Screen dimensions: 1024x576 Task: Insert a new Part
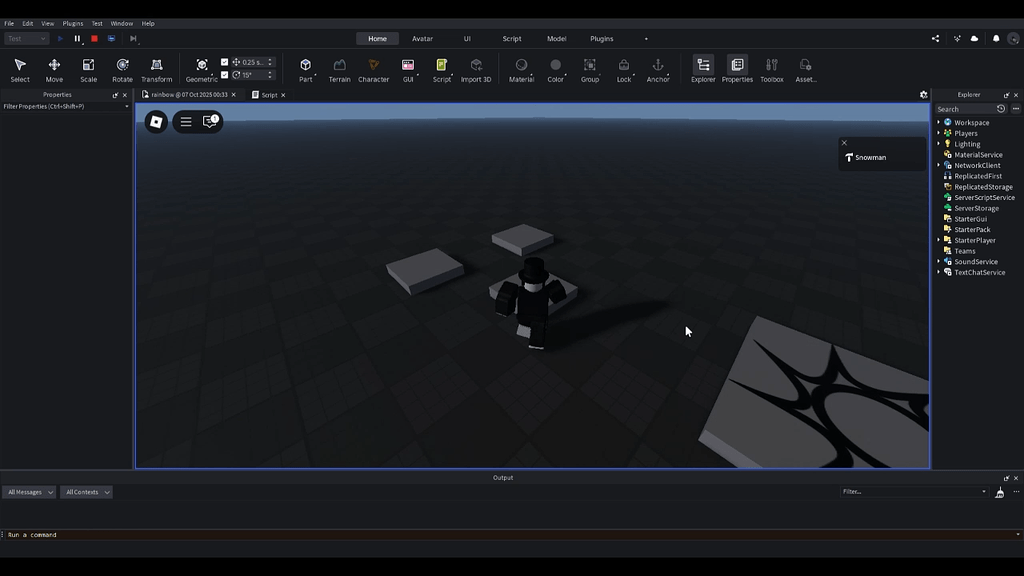click(306, 70)
